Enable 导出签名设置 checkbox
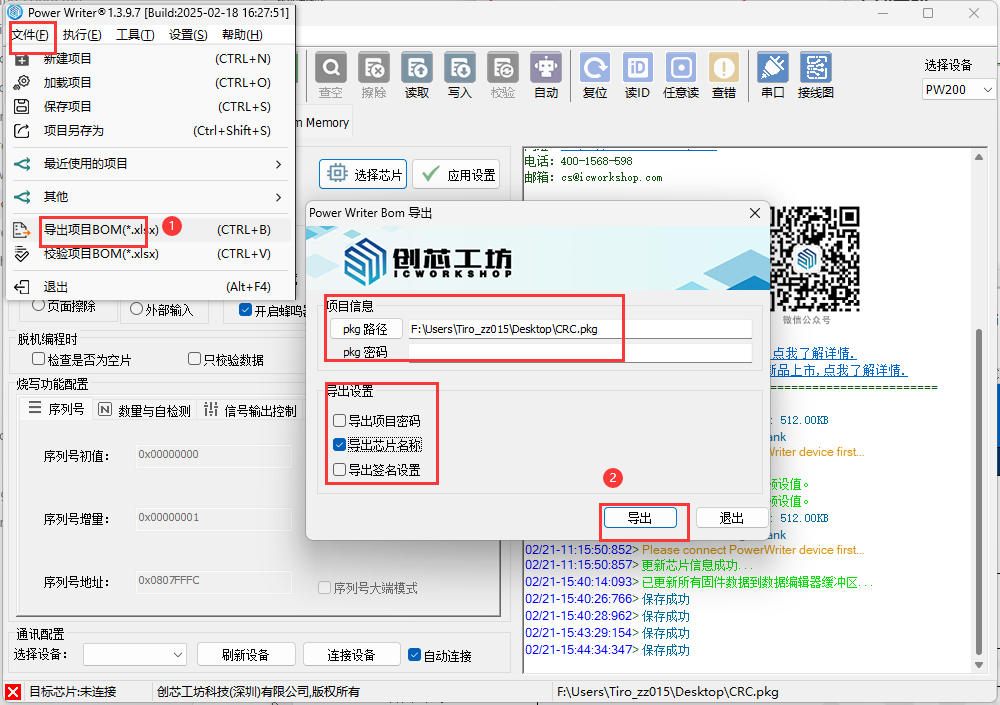 click(339, 470)
